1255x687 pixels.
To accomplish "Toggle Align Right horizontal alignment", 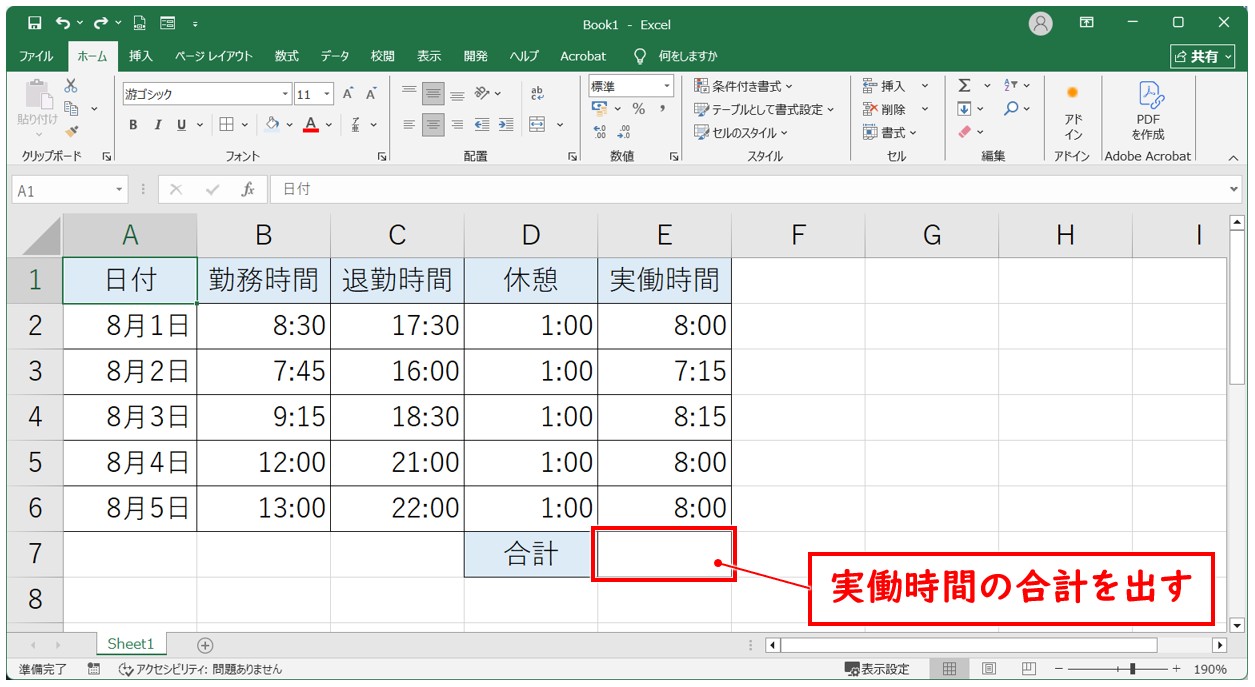I will (x=457, y=125).
